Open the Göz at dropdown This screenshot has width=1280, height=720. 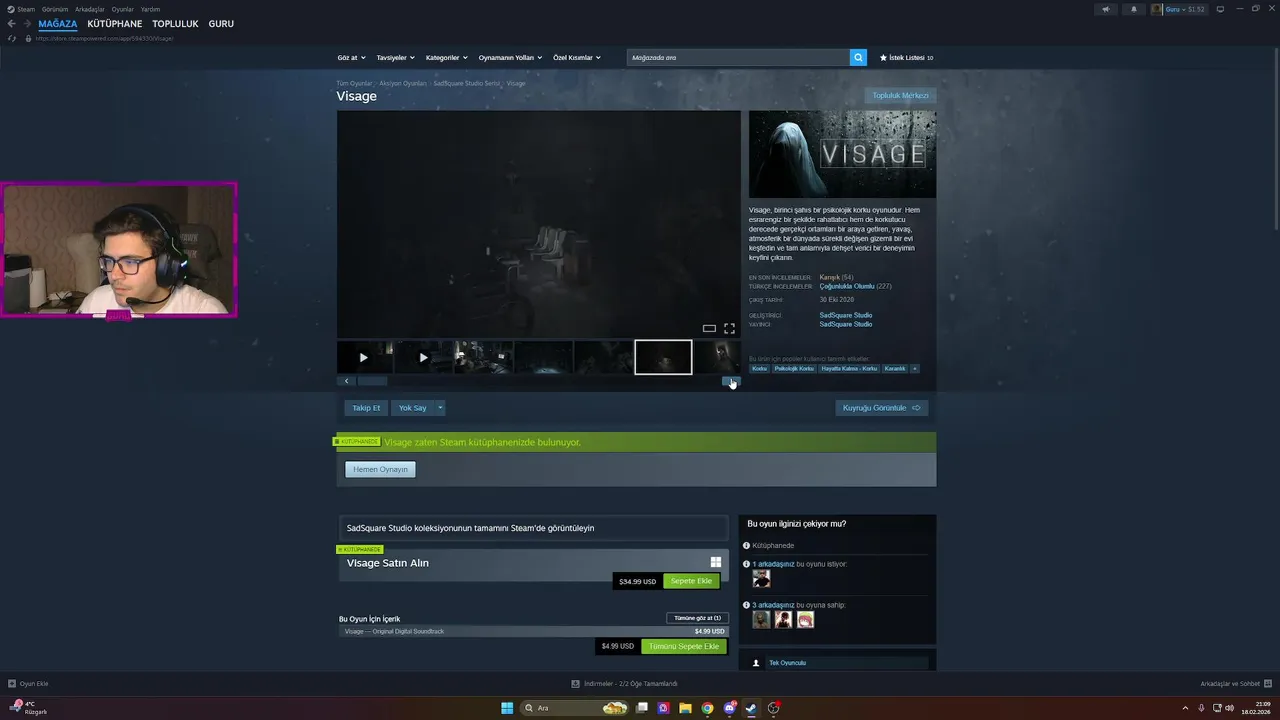(351, 58)
